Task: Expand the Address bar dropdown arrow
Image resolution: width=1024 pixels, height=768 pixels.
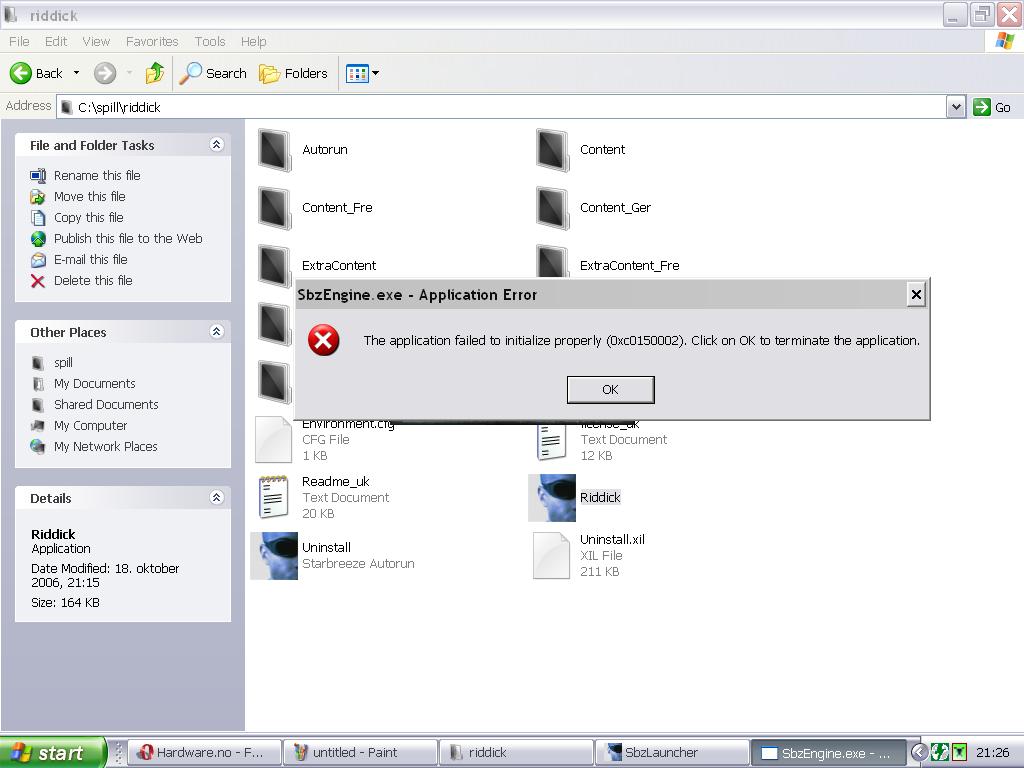Action: tap(955, 107)
